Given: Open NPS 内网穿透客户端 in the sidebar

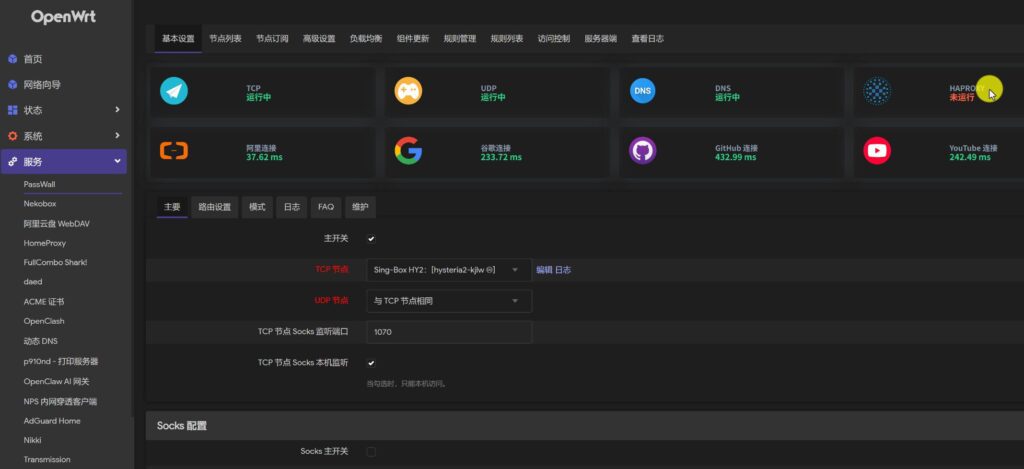Looking at the screenshot, I should click(x=60, y=402).
